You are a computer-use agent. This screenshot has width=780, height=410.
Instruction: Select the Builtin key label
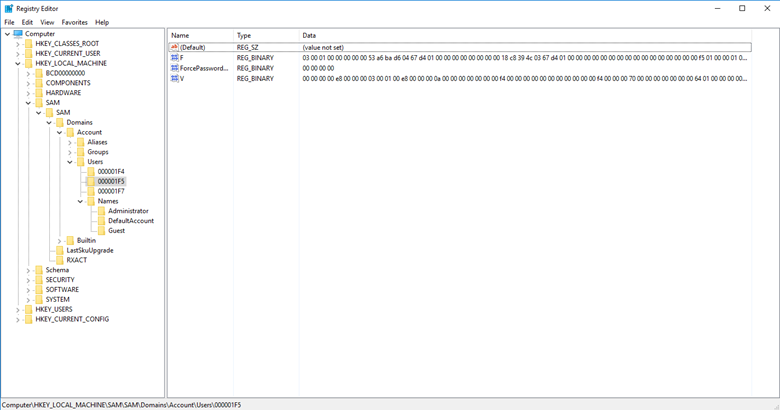tap(87, 240)
